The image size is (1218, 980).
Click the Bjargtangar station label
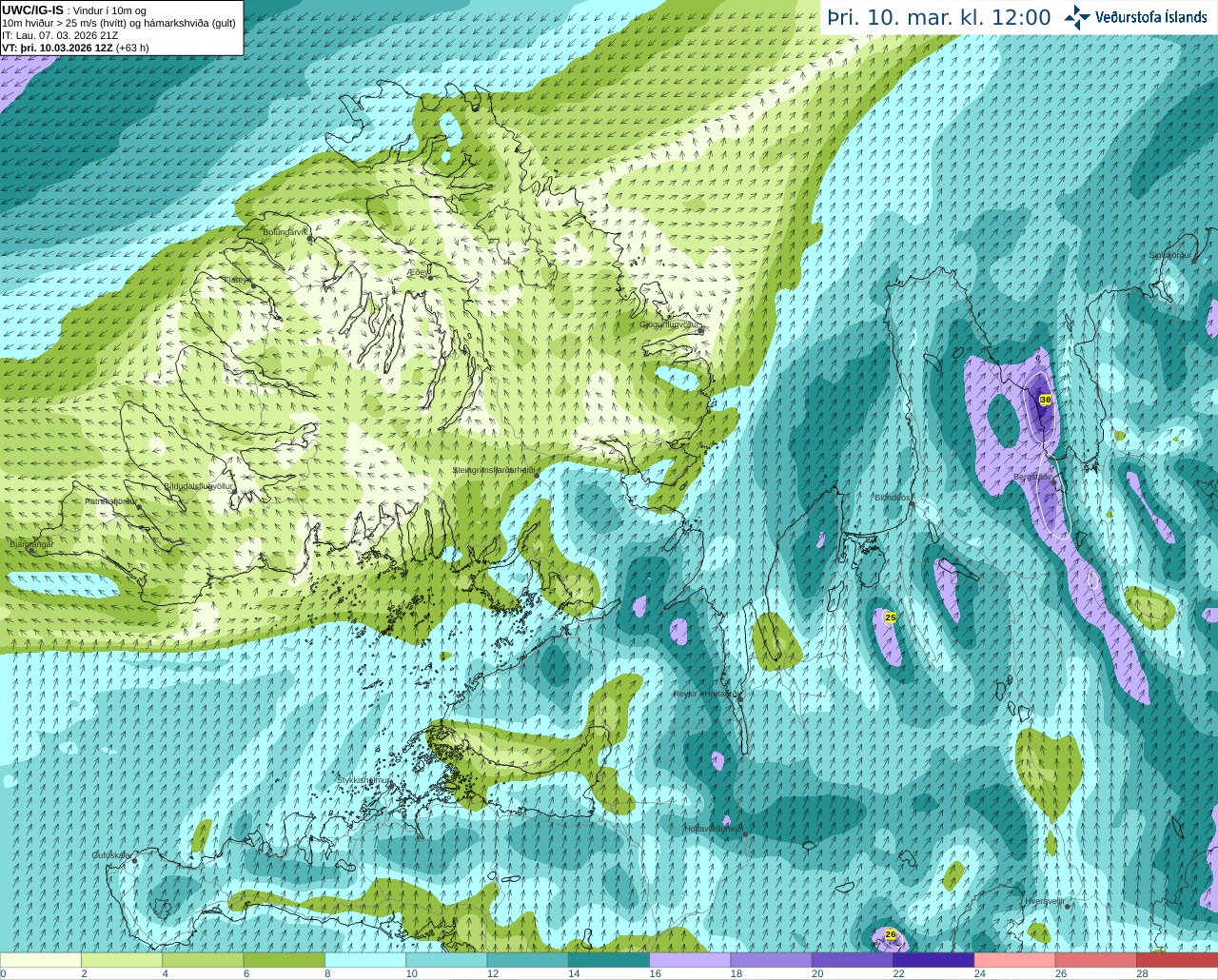(30, 544)
